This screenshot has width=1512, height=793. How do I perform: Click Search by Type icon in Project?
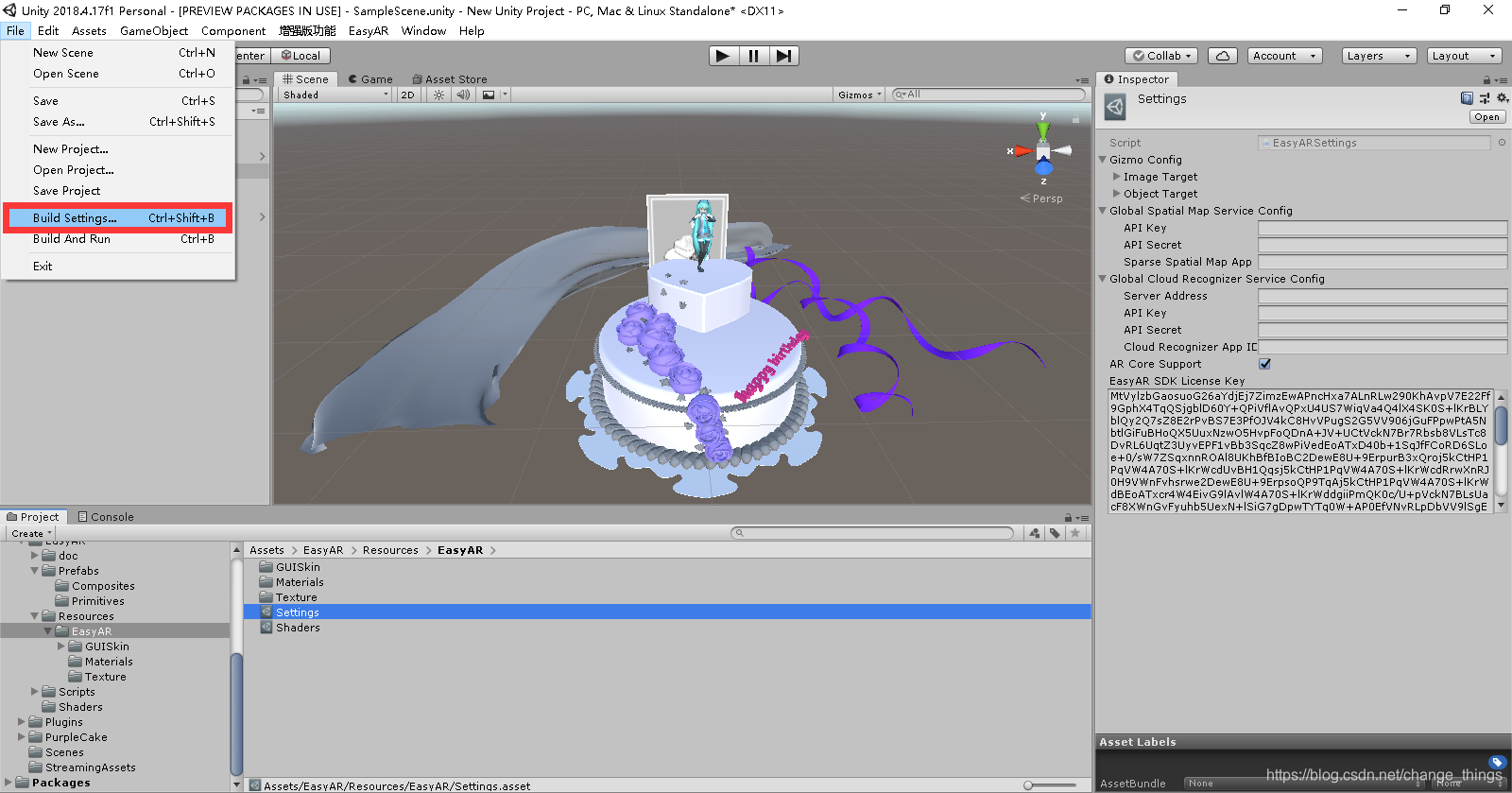(x=1035, y=533)
